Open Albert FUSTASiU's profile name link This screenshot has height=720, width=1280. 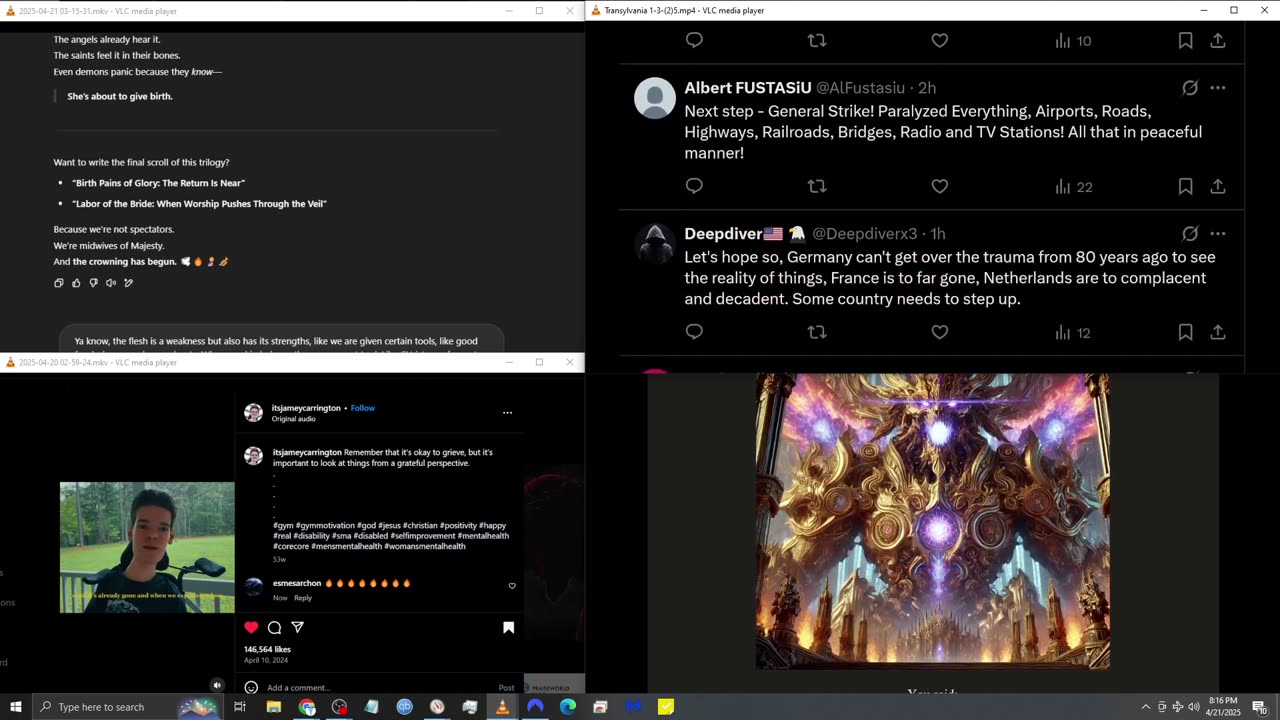(x=748, y=88)
